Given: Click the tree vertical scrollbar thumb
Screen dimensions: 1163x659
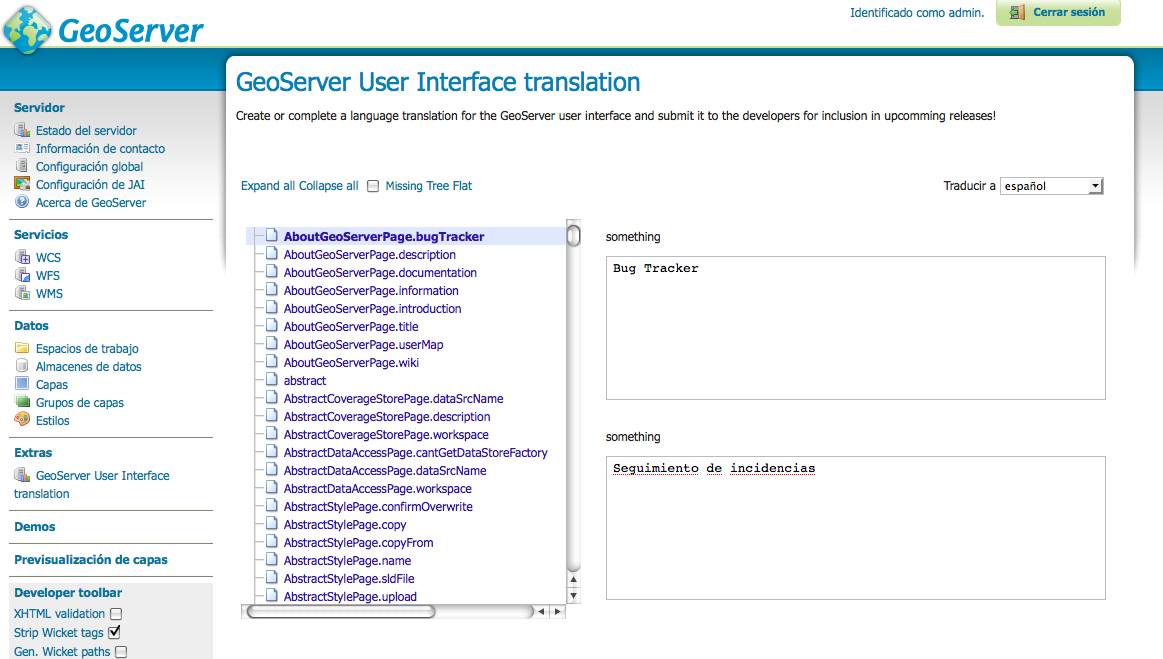Looking at the screenshot, I should (573, 235).
